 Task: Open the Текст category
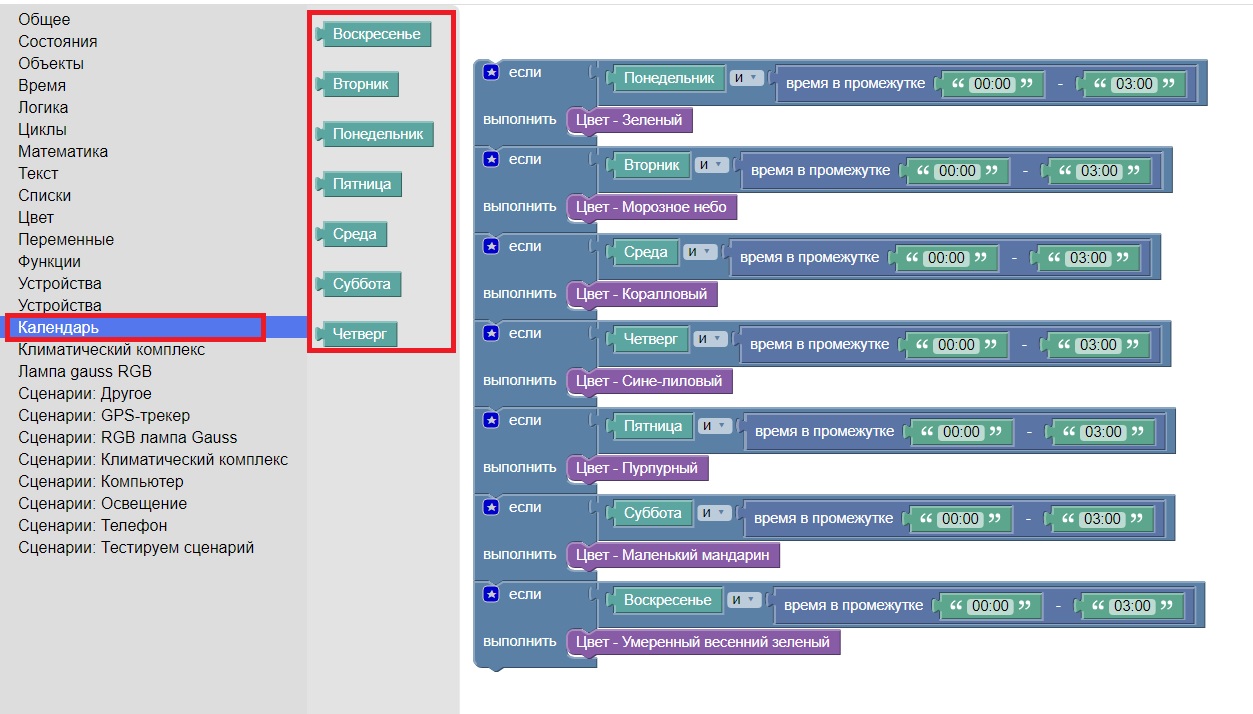pyautogui.click(x=38, y=174)
